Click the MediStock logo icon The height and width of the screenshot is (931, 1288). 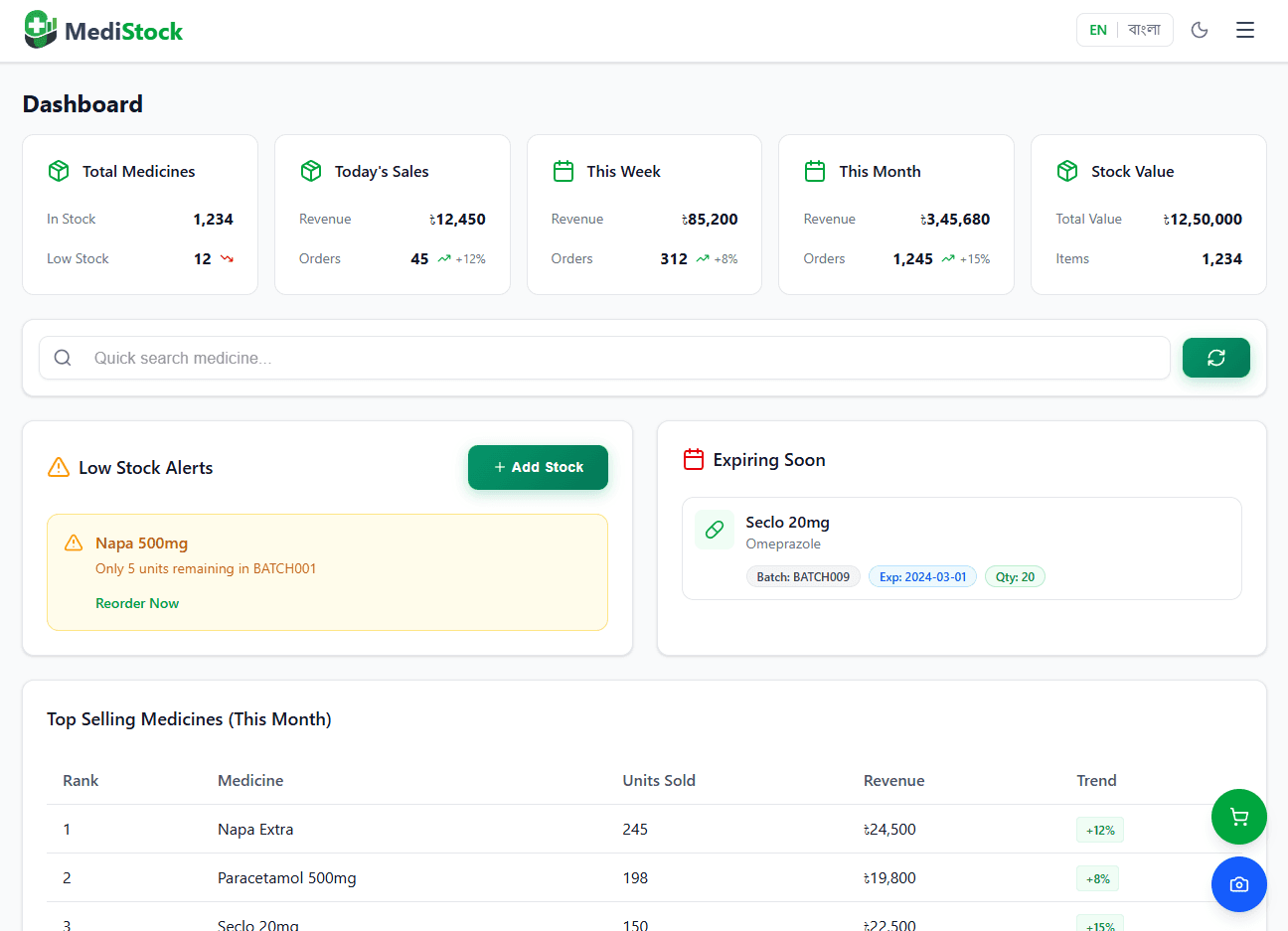(x=39, y=29)
